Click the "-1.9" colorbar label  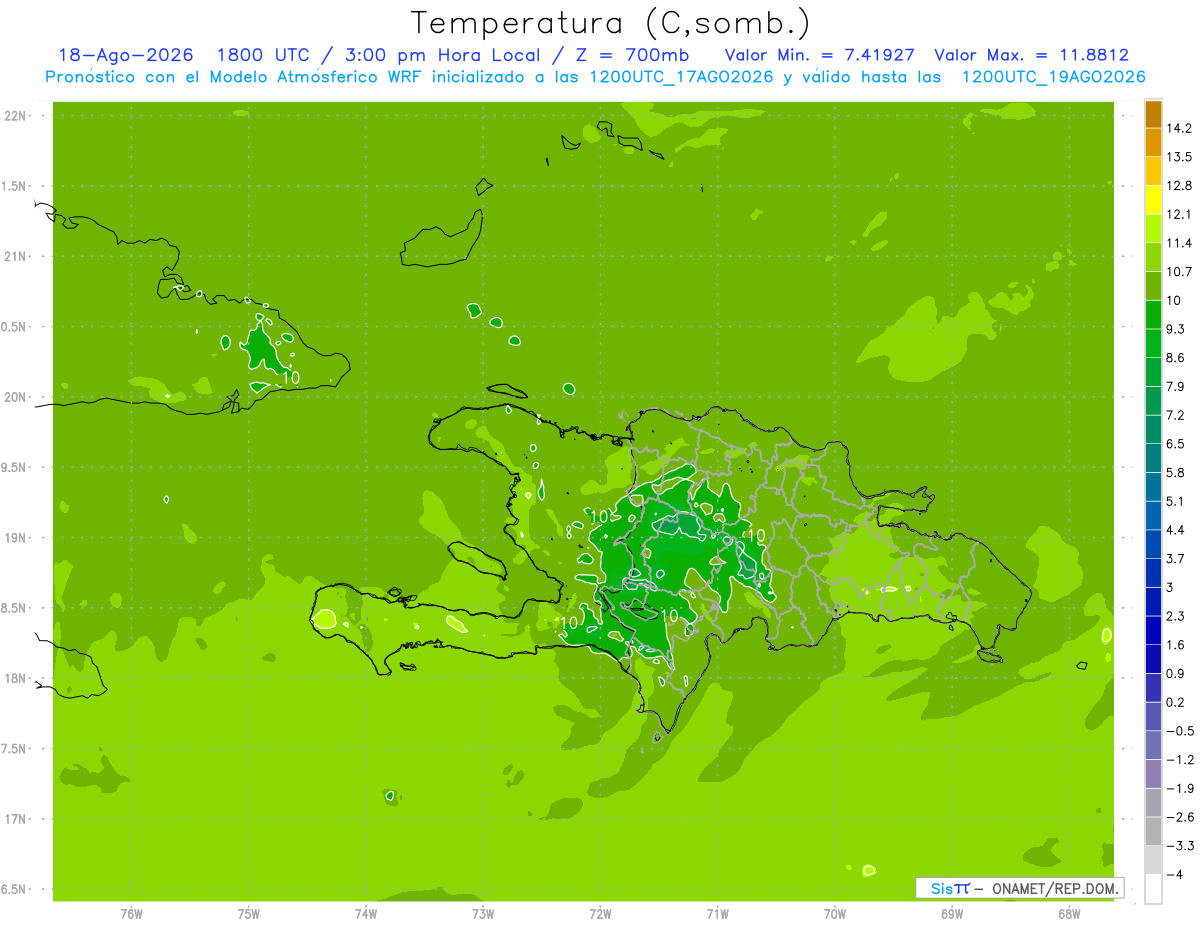point(1180,788)
